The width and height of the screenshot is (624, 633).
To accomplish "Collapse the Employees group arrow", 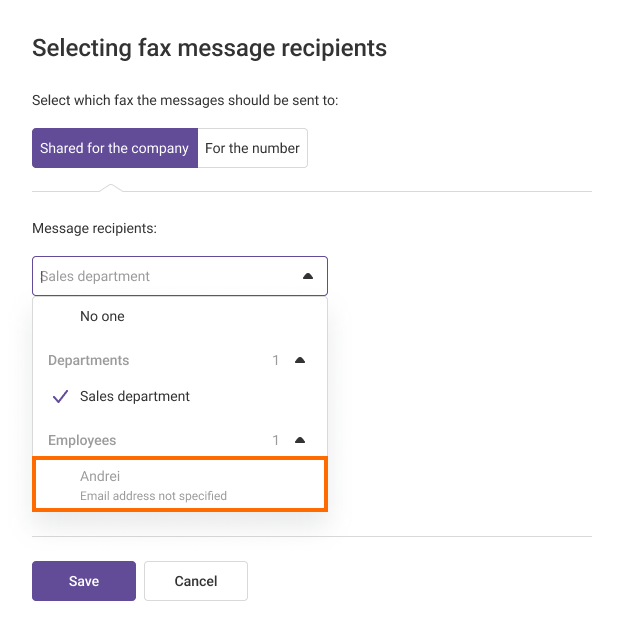I will point(300,440).
